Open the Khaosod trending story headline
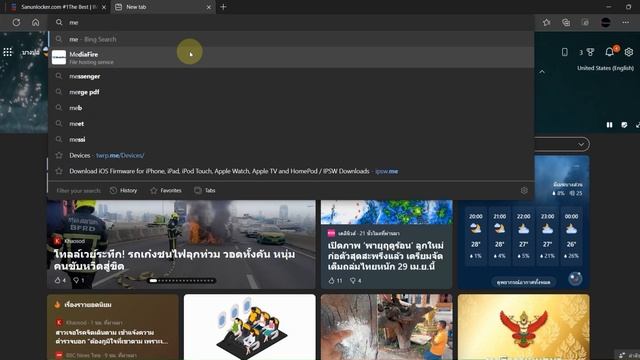The width and height of the screenshot is (640, 360). click(112, 337)
